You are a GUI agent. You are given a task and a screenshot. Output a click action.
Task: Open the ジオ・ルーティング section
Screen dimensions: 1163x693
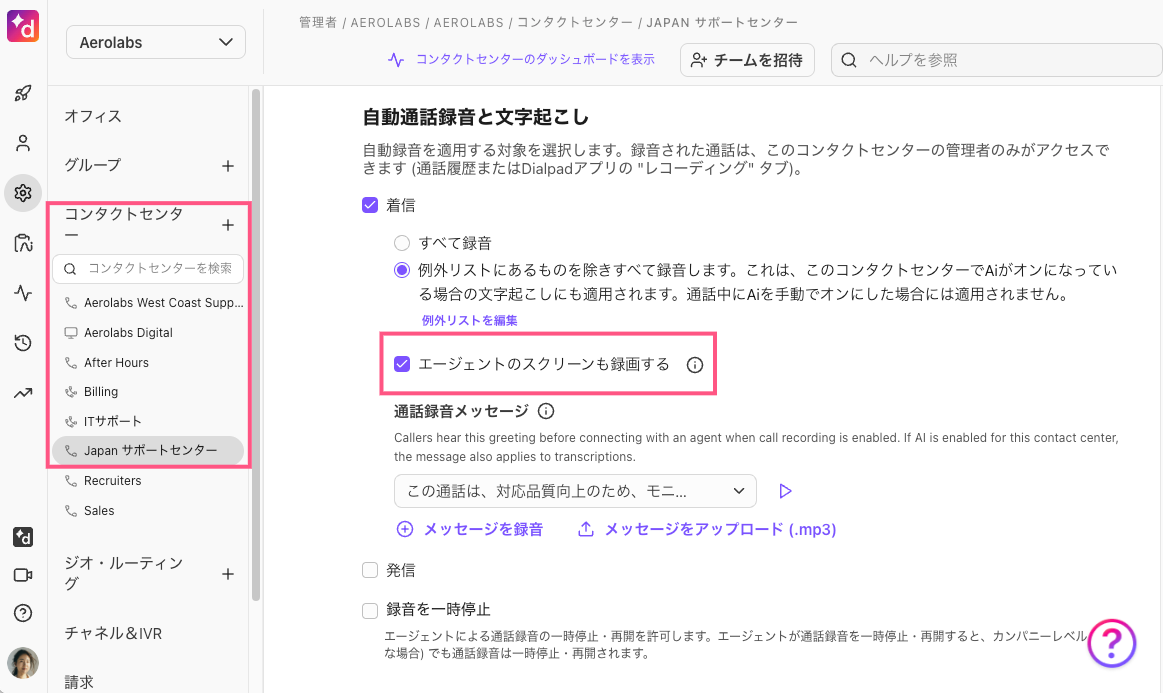point(124,574)
